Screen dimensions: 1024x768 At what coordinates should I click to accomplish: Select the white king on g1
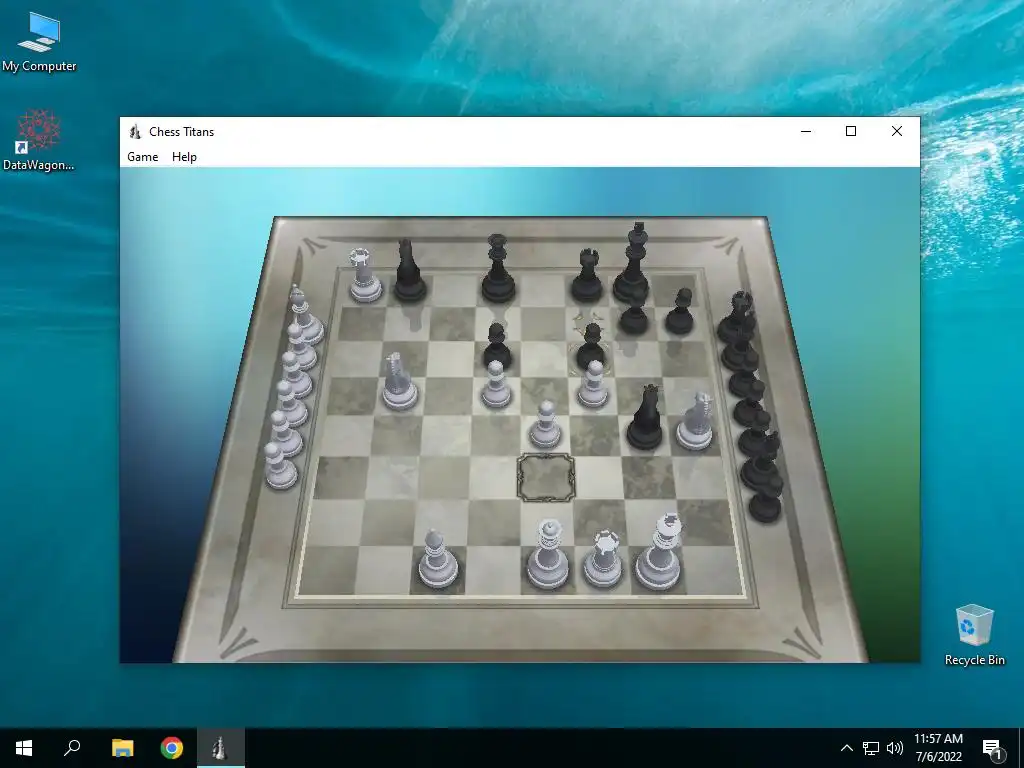pos(660,552)
